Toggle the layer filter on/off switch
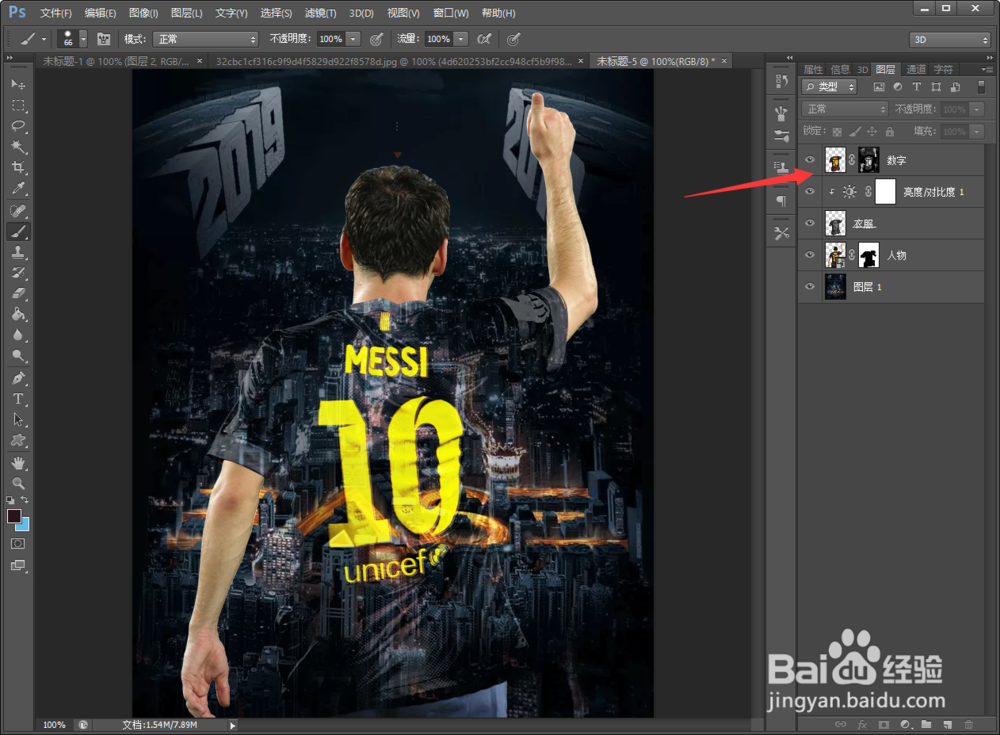 (x=981, y=86)
